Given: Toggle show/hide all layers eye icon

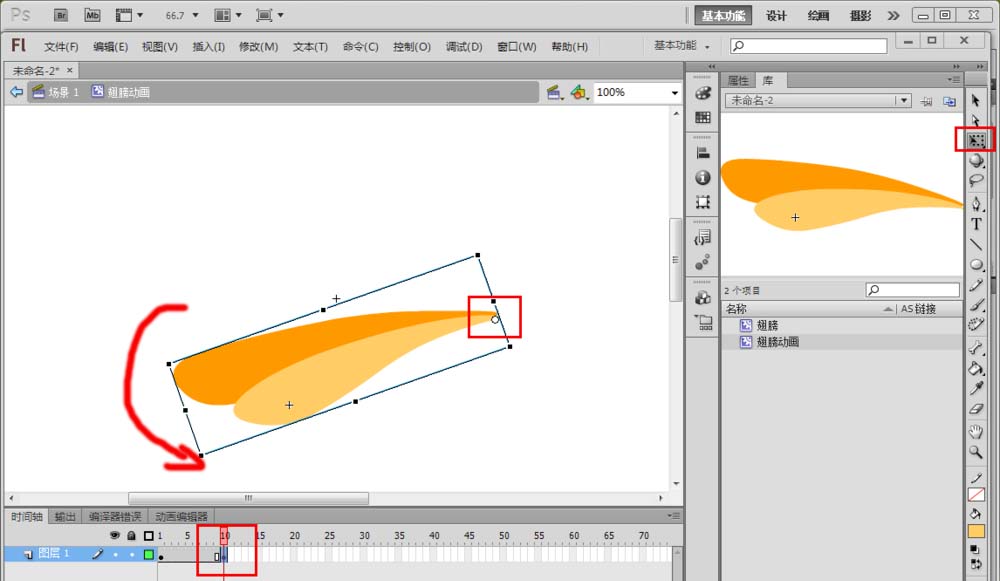Looking at the screenshot, I should point(115,535).
